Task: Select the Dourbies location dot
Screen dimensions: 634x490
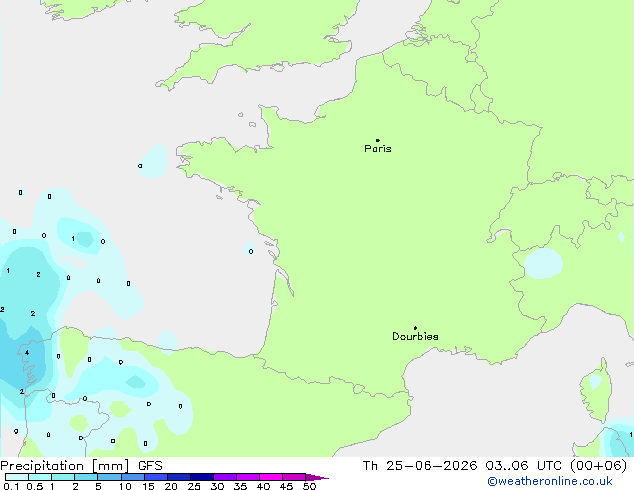Action: [415, 328]
